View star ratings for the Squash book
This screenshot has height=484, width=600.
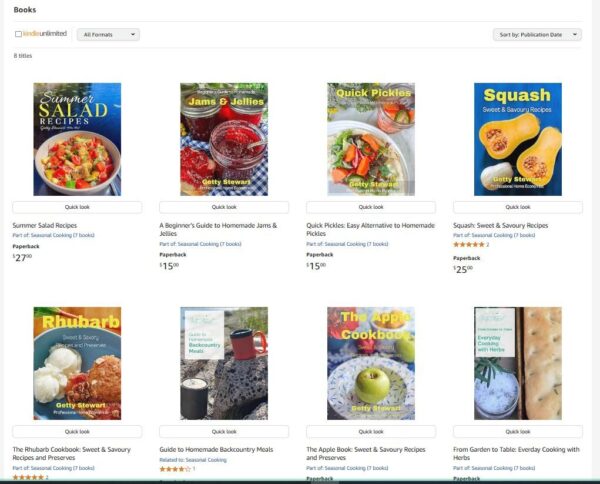point(469,244)
